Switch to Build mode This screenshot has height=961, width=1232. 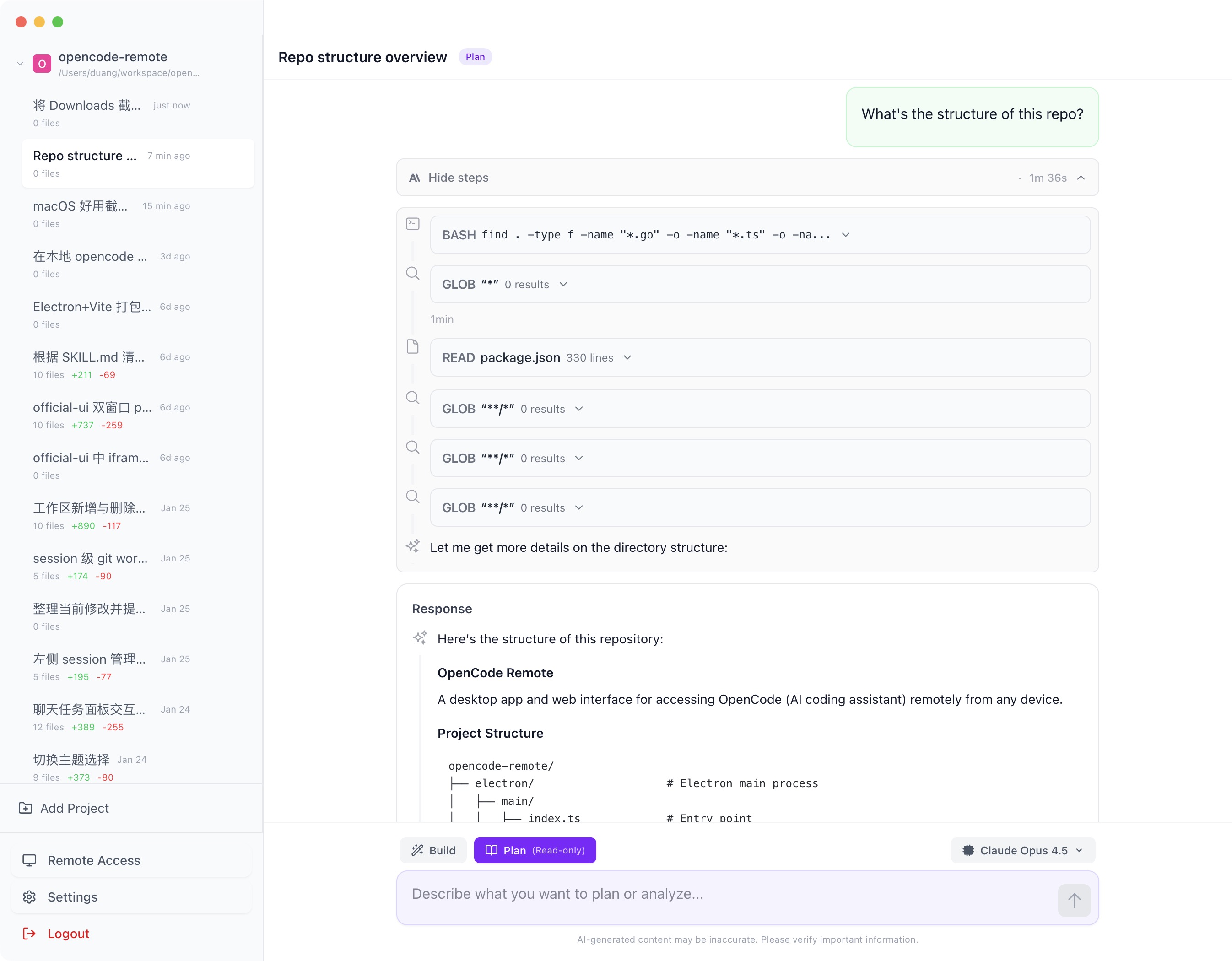click(x=433, y=850)
